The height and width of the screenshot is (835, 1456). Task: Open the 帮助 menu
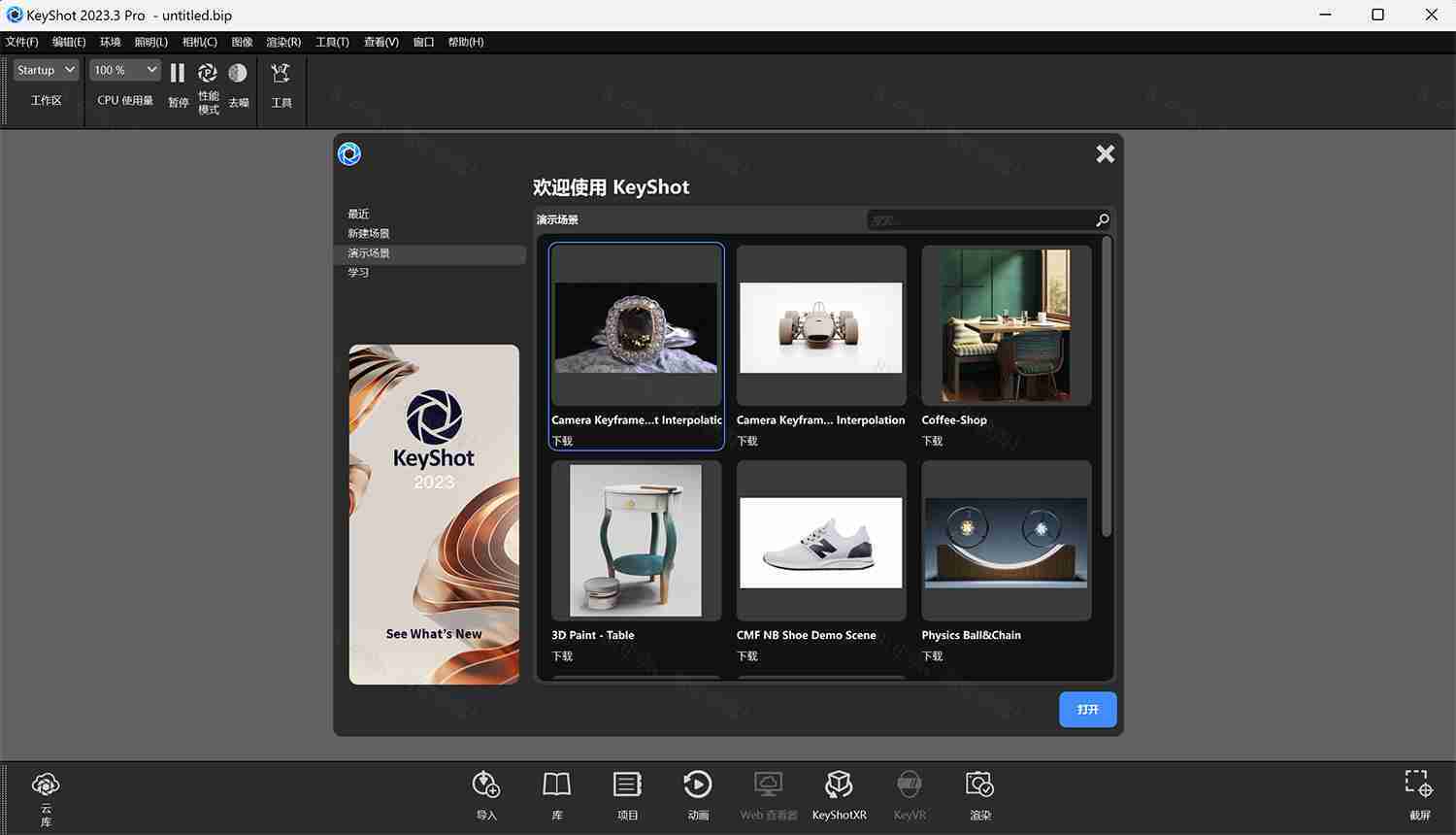[x=464, y=42]
